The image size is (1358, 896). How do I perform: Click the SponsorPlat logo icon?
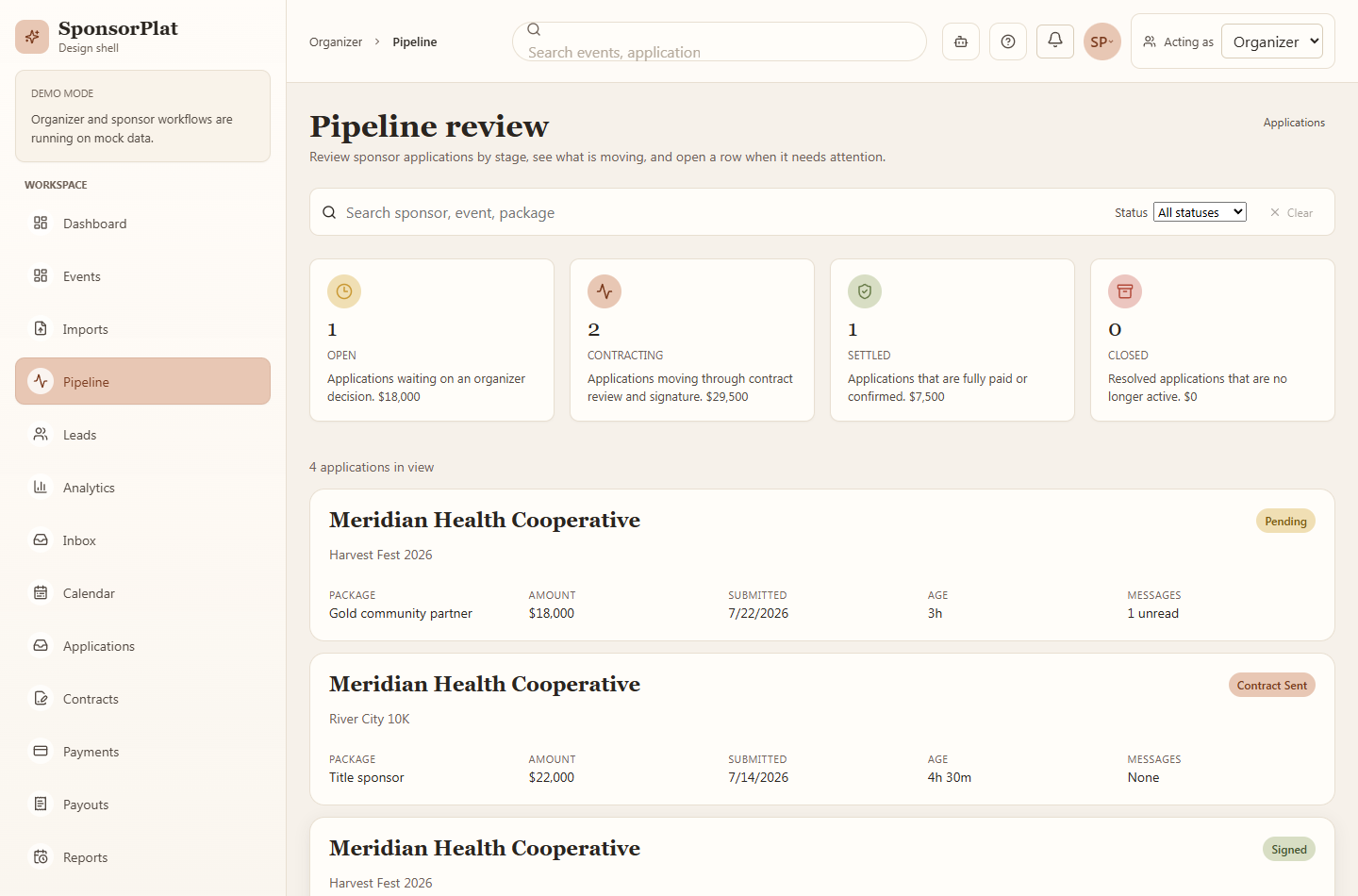point(32,37)
